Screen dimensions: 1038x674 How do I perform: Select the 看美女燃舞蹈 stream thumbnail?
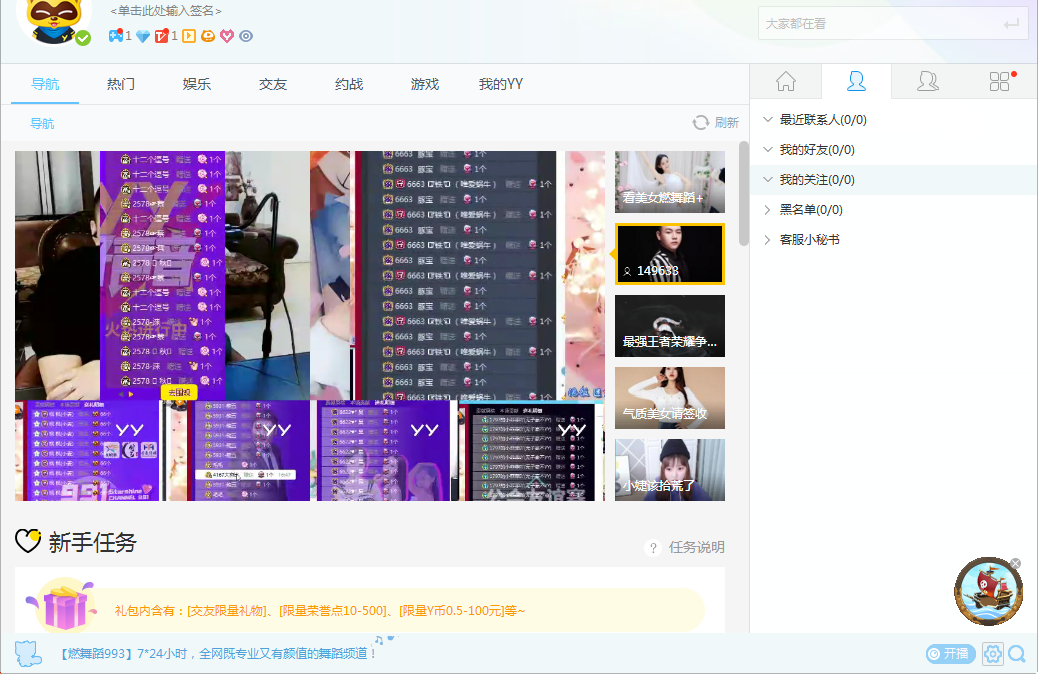[x=669, y=182]
